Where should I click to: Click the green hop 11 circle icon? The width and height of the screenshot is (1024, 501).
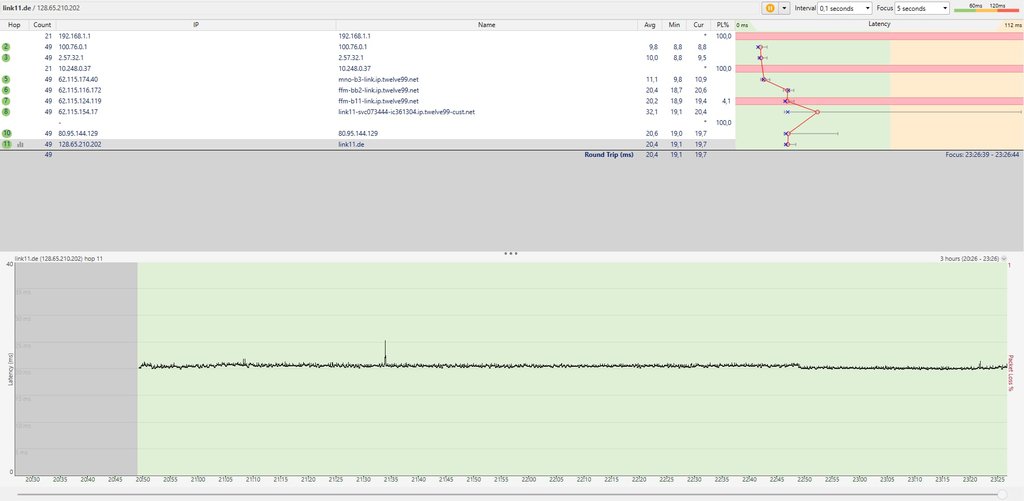click(7, 144)
